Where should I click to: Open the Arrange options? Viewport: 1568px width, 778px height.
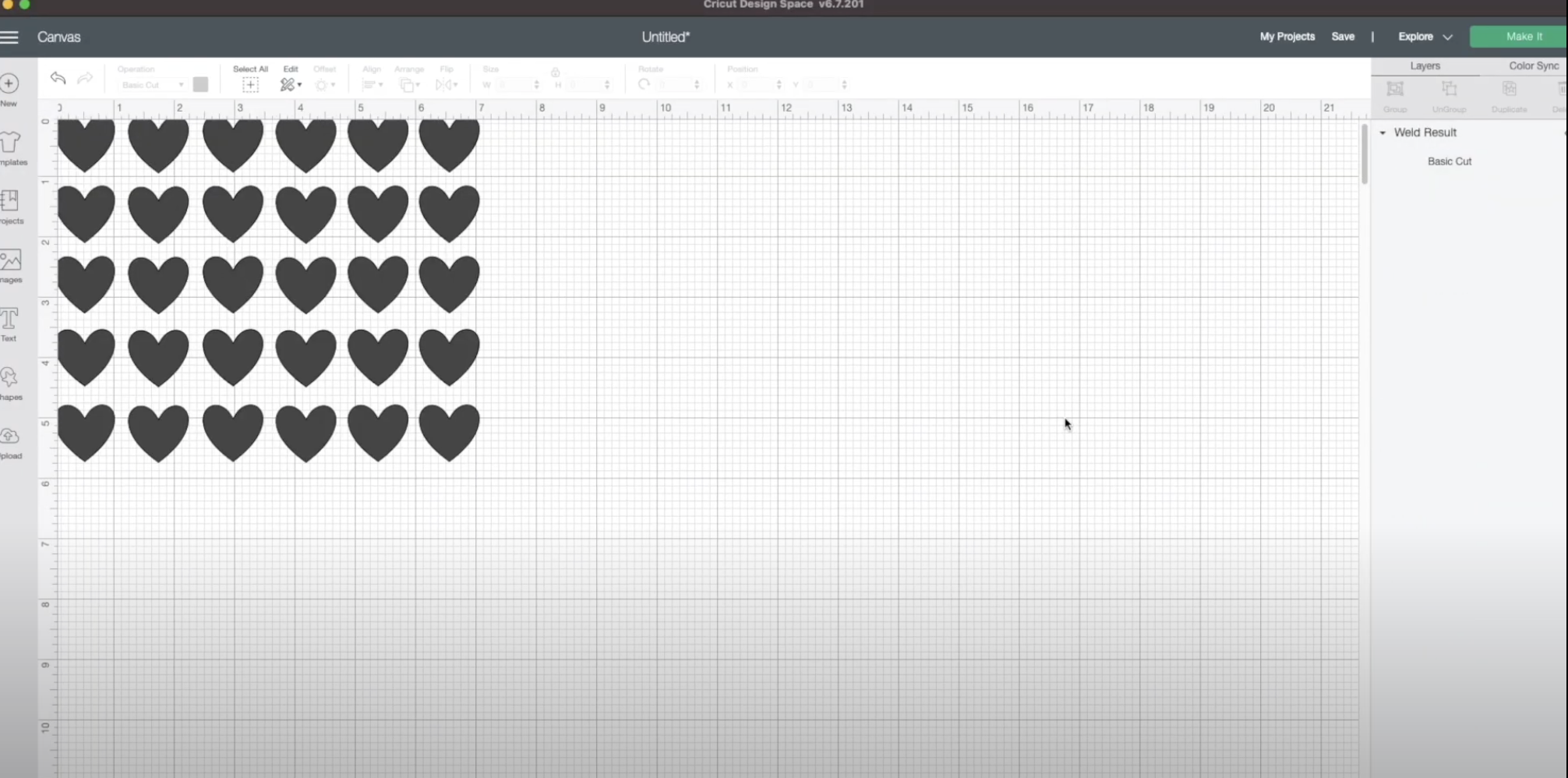(409, 84)
